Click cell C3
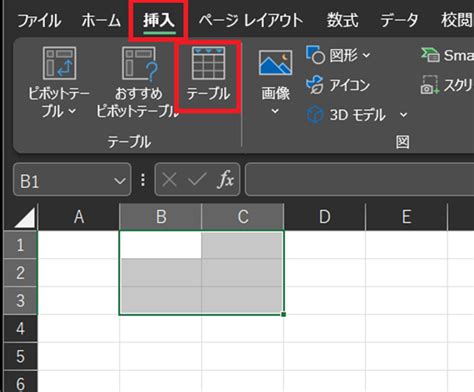The image size is (474, 392). [243, 300]
